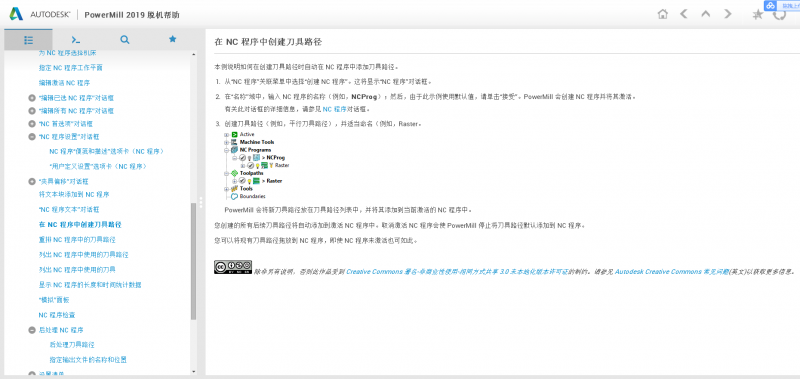Open the topic NC 程序检查
This screenshot has width=800, height=379.
pyautogui.click(x=57, y=315)
